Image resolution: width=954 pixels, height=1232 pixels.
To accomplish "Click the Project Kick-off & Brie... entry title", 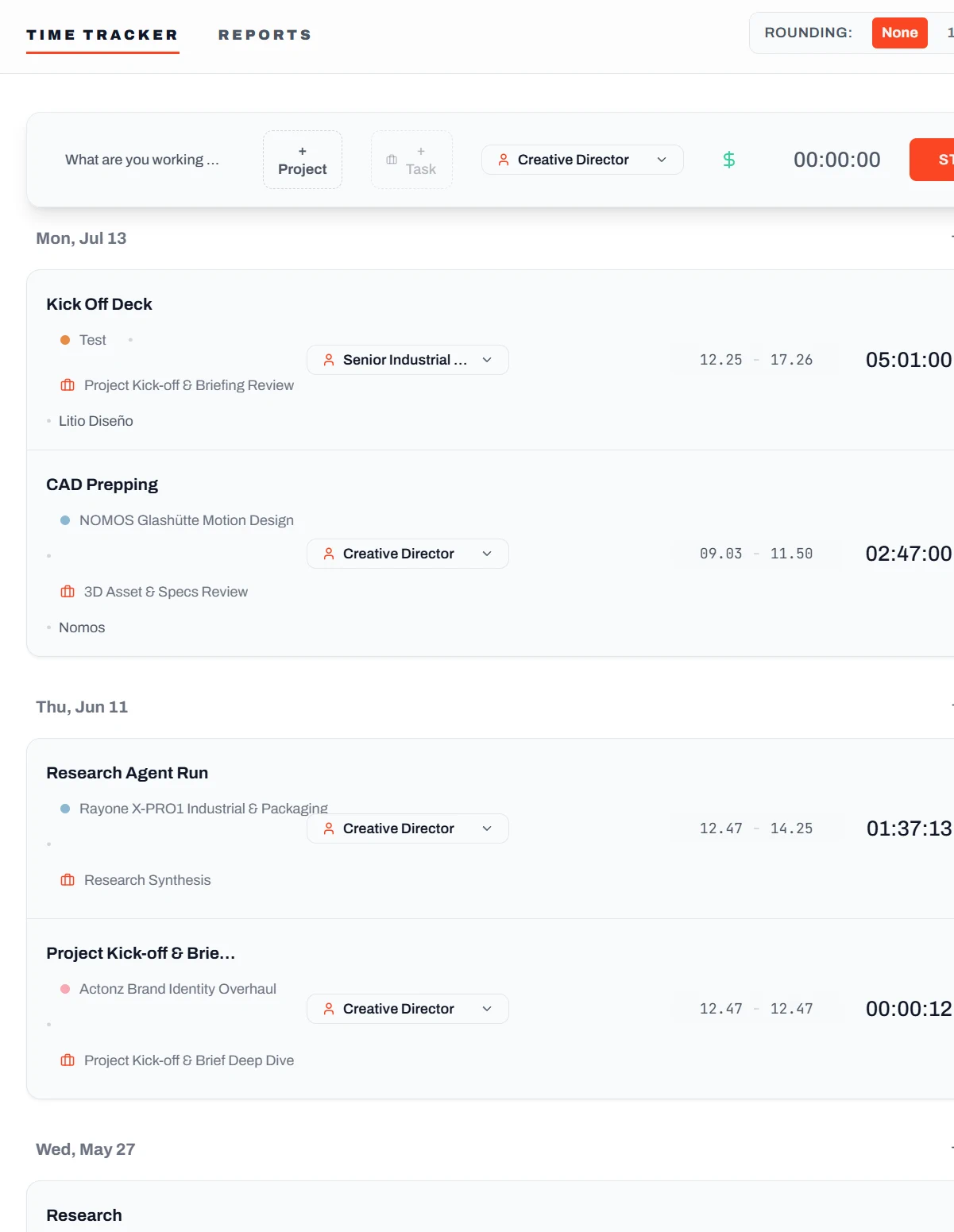I will [x=141, y=953].
